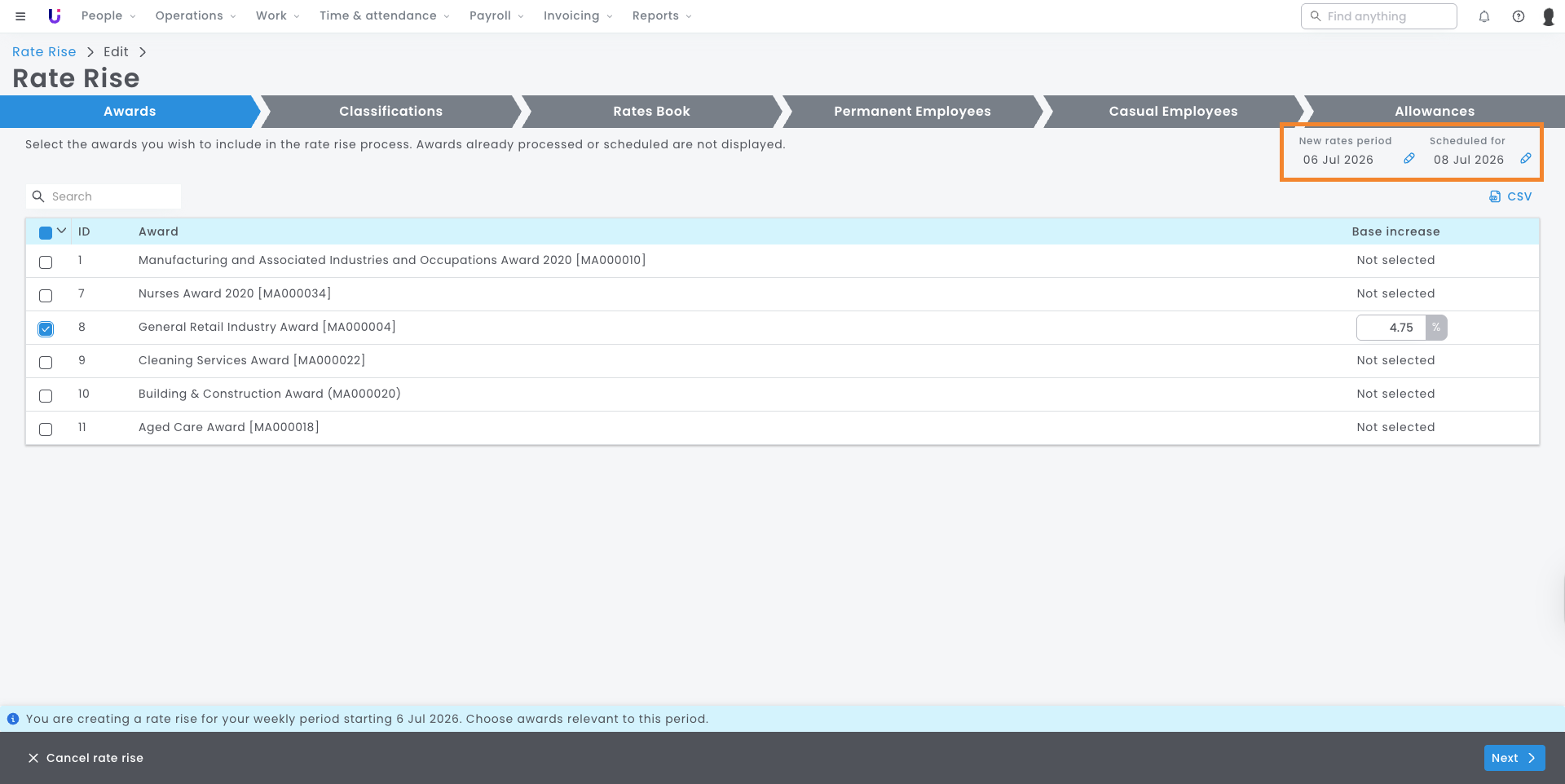Proceed with the Next button
Image resolution: width=1565 pixels, height=784 pixels.
1514,758
